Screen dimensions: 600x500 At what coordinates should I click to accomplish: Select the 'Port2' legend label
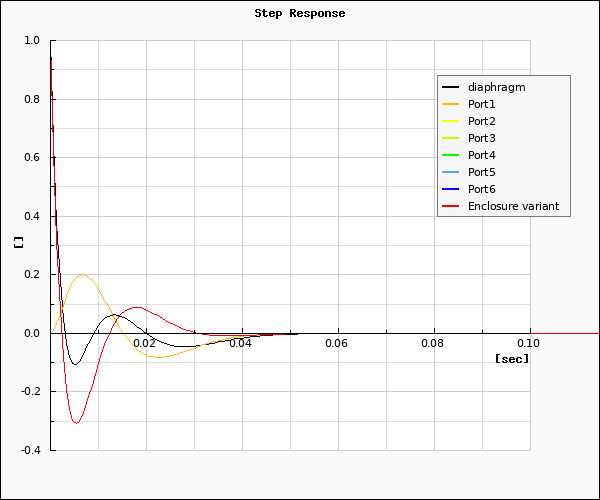coord(482,121)
